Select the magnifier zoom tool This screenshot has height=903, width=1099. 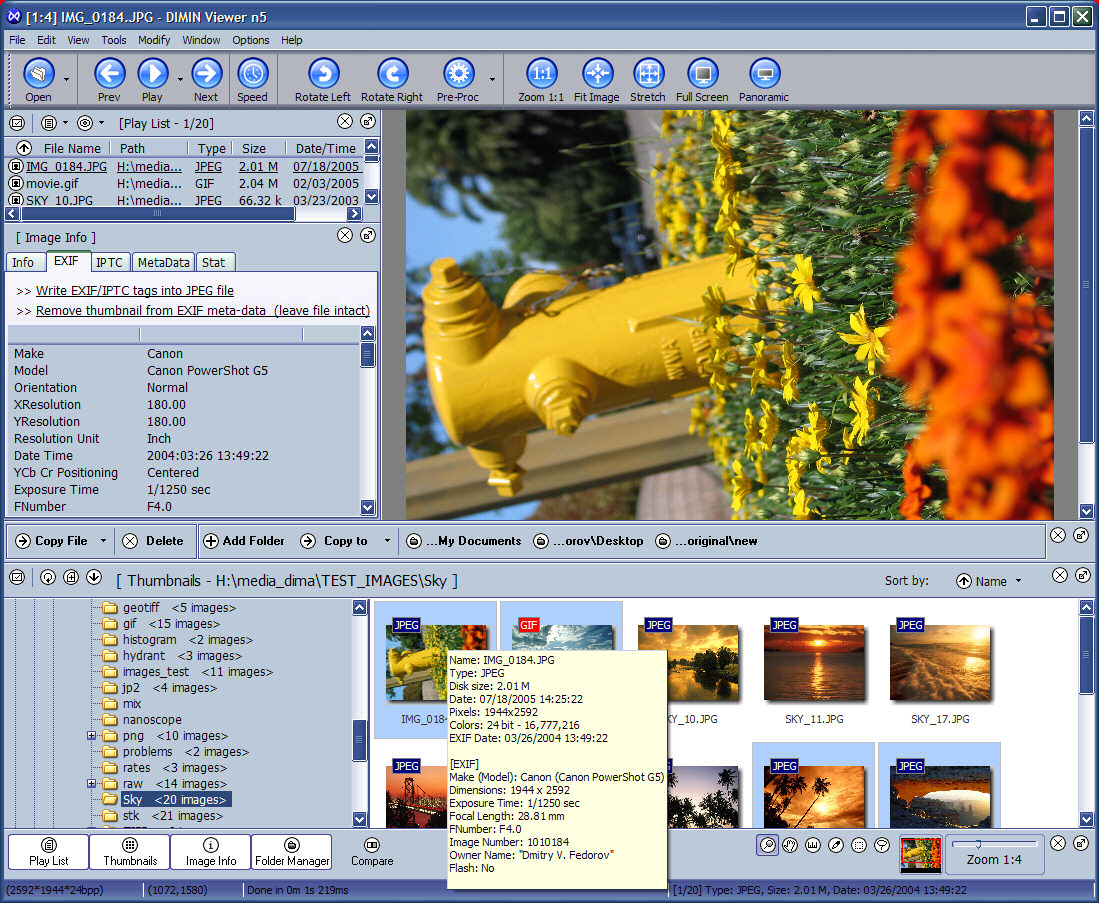[x=767, y=845]
